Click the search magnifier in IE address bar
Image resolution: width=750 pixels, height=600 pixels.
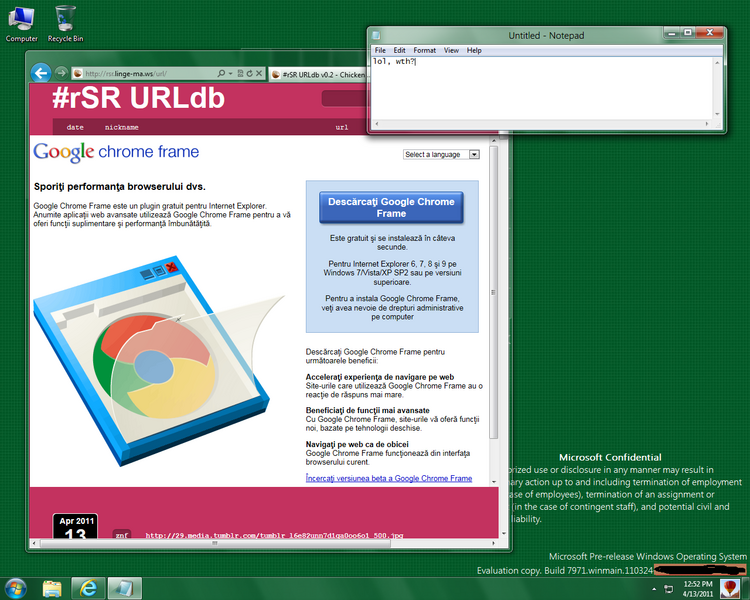point(221,73)
